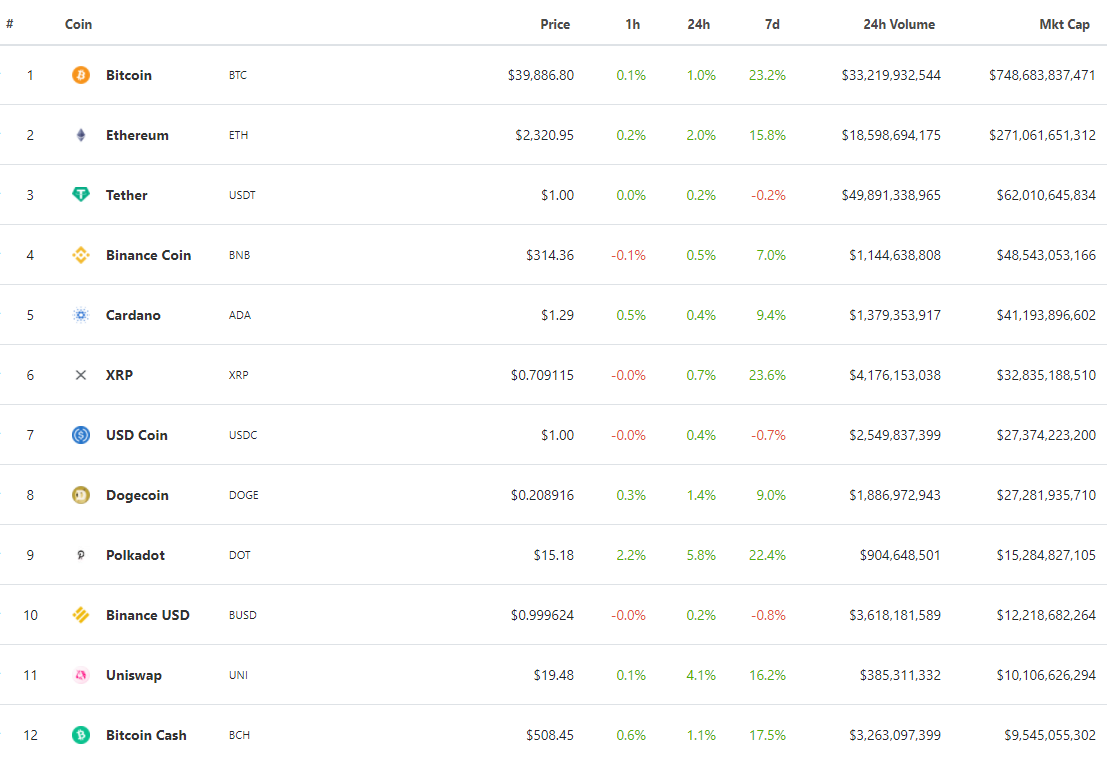Click the BUSD ticker symbol
Image resolution: width=1107 pixels, height=760 pixels.
pyautogui.click(x=242, y=615)
